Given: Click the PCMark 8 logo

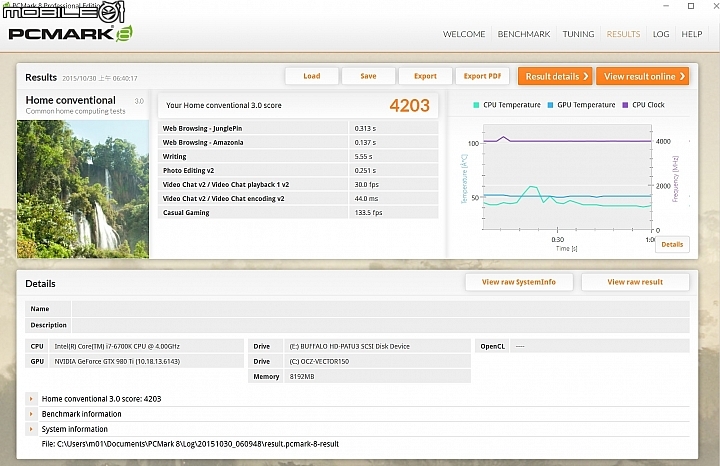Looking at the screenshot, I should (70, 34).
